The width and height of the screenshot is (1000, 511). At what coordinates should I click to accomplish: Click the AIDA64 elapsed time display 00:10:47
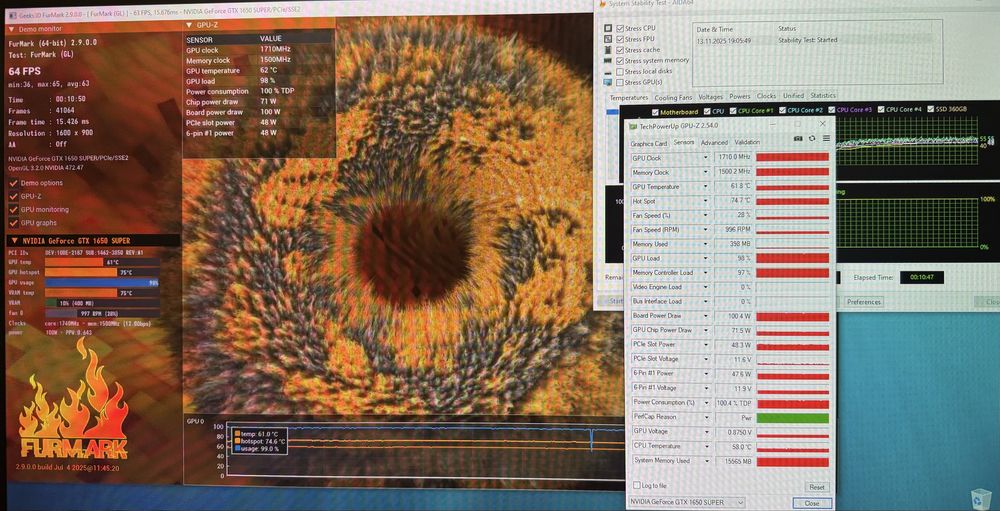[922, 278]
